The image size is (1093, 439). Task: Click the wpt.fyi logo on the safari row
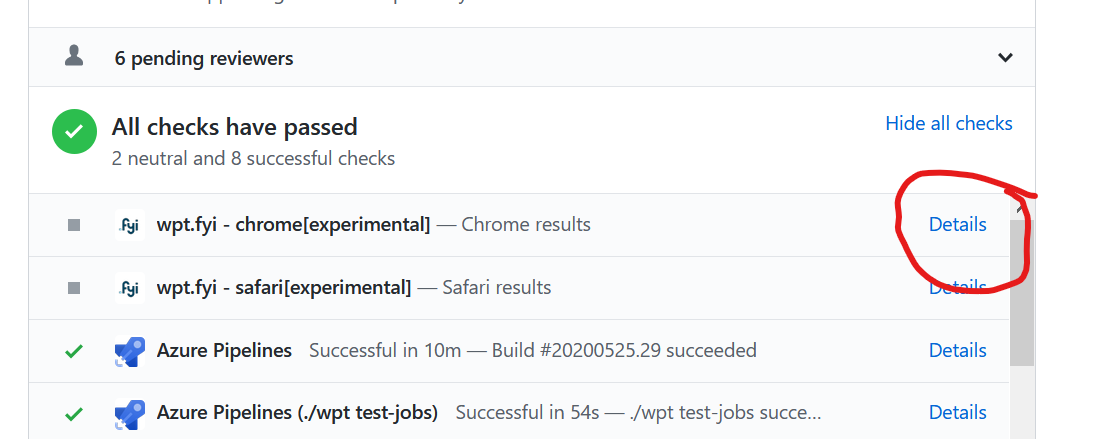point(130,288)
